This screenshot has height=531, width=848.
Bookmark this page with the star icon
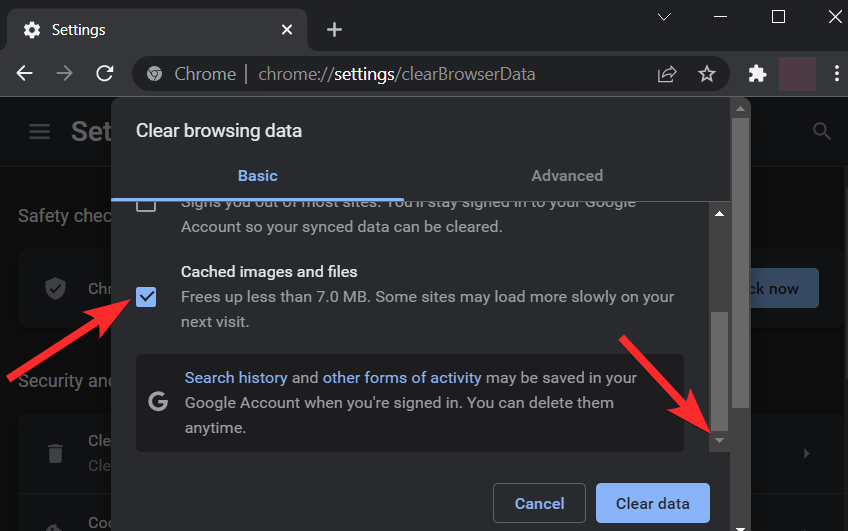(707, 73)
